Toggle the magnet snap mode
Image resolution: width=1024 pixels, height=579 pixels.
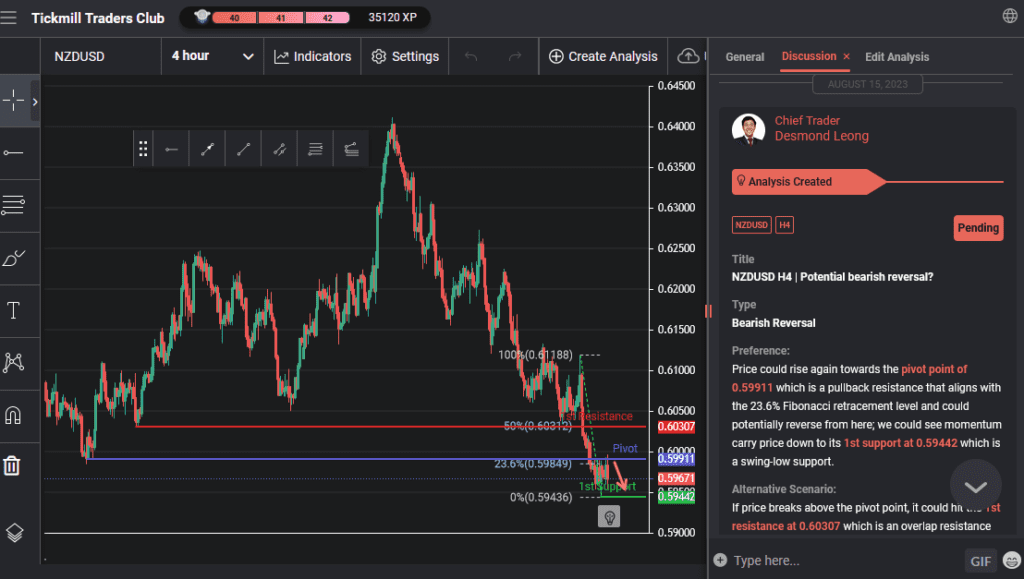coord(14,415)
